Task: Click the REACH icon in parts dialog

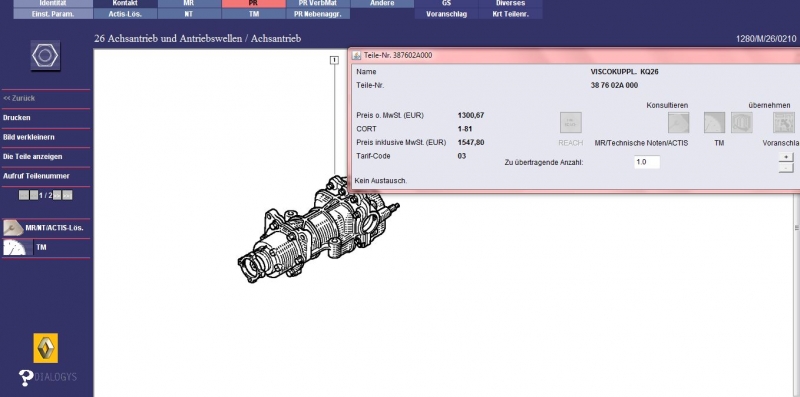Action: [570, 122]
